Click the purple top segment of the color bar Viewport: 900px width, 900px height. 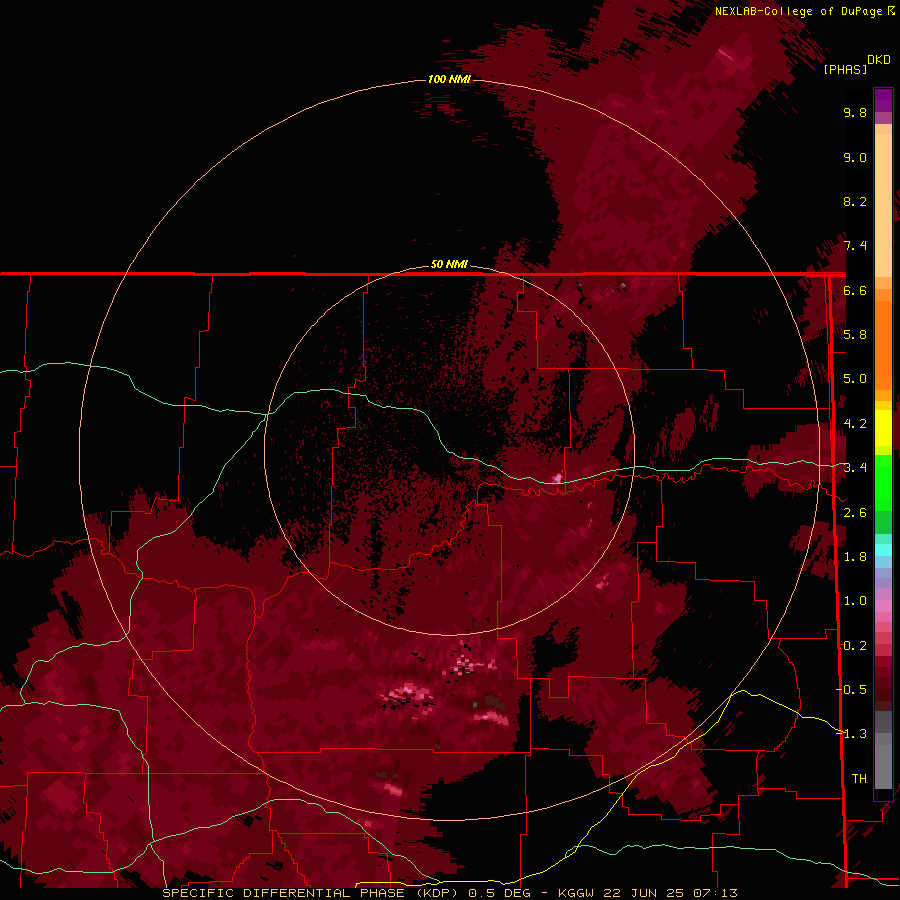[x=883, y=100]
